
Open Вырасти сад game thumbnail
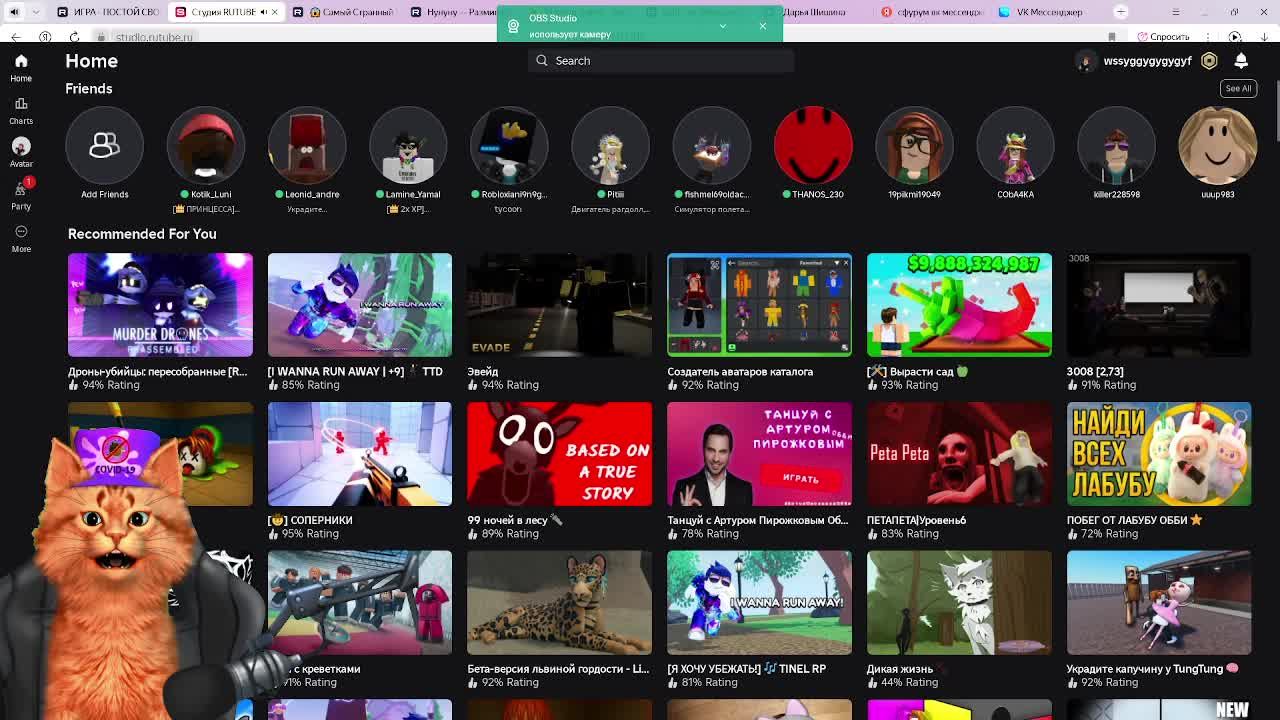click(x=959, y=305)
